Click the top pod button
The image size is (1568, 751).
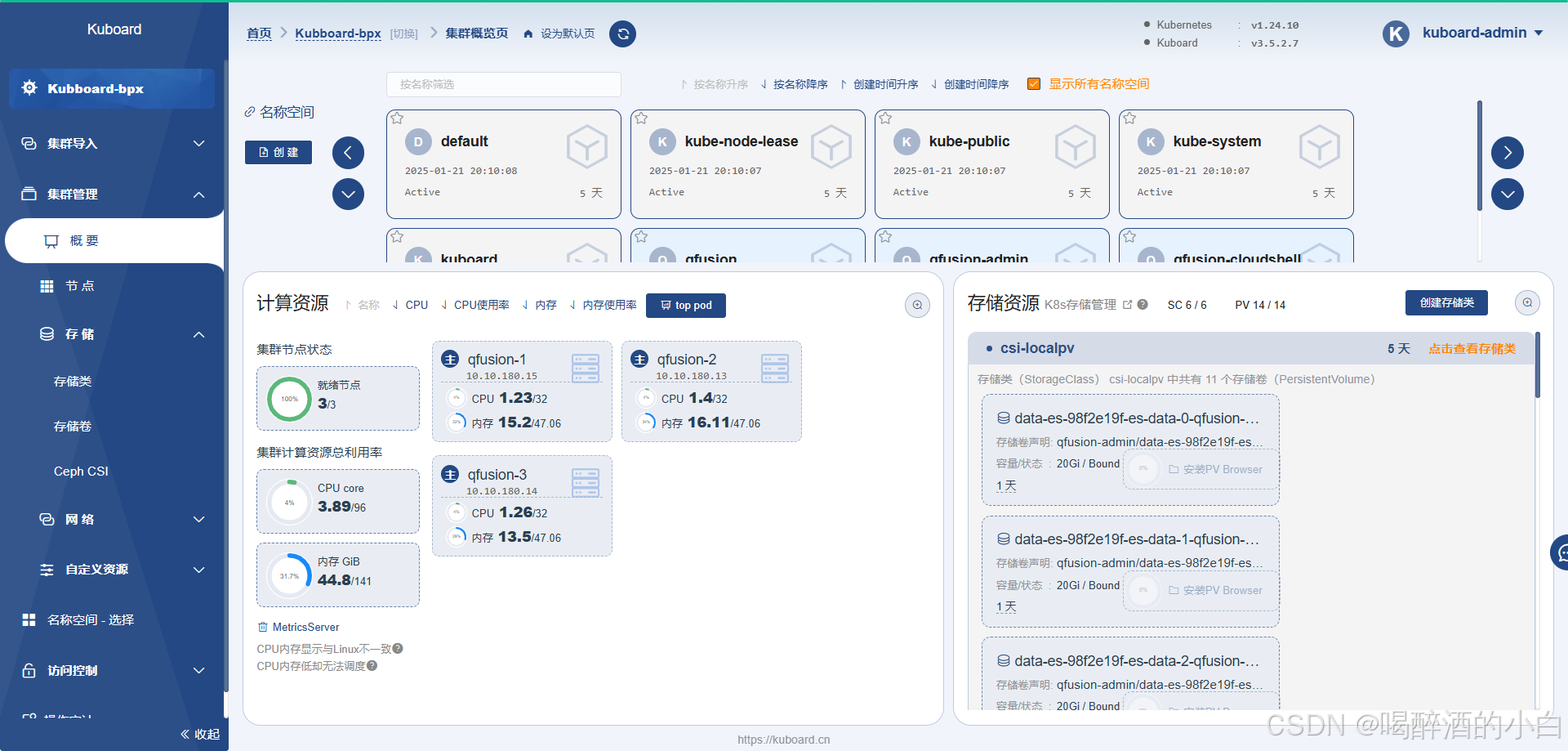pos(685,306)
